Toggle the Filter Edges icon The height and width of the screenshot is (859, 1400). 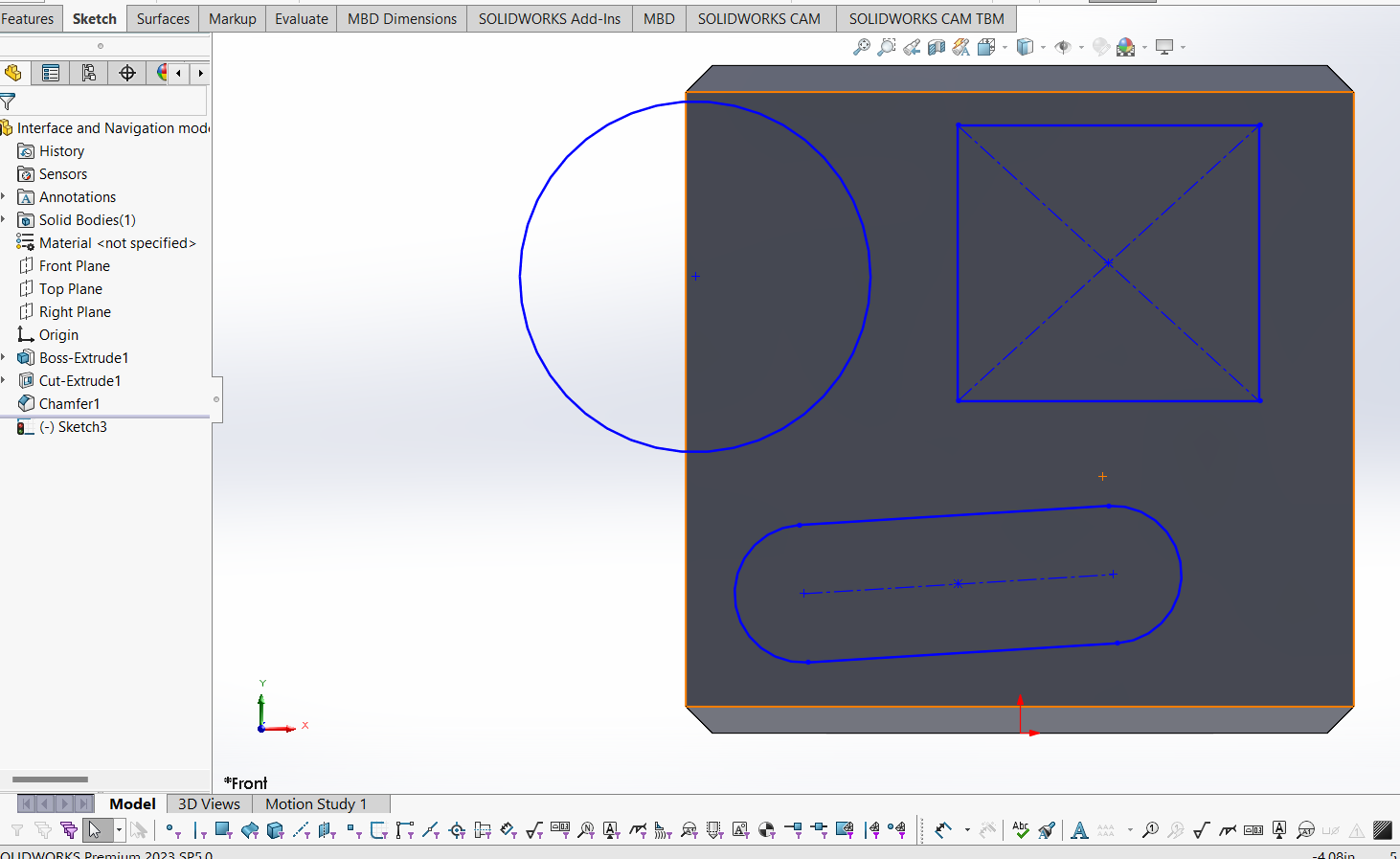point(198,830)
